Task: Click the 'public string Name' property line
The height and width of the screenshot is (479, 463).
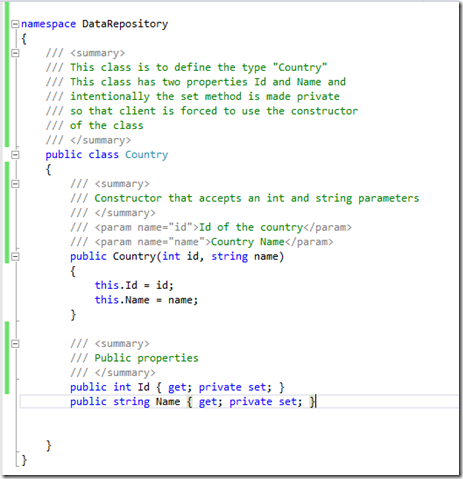Action: coord(192,402)
